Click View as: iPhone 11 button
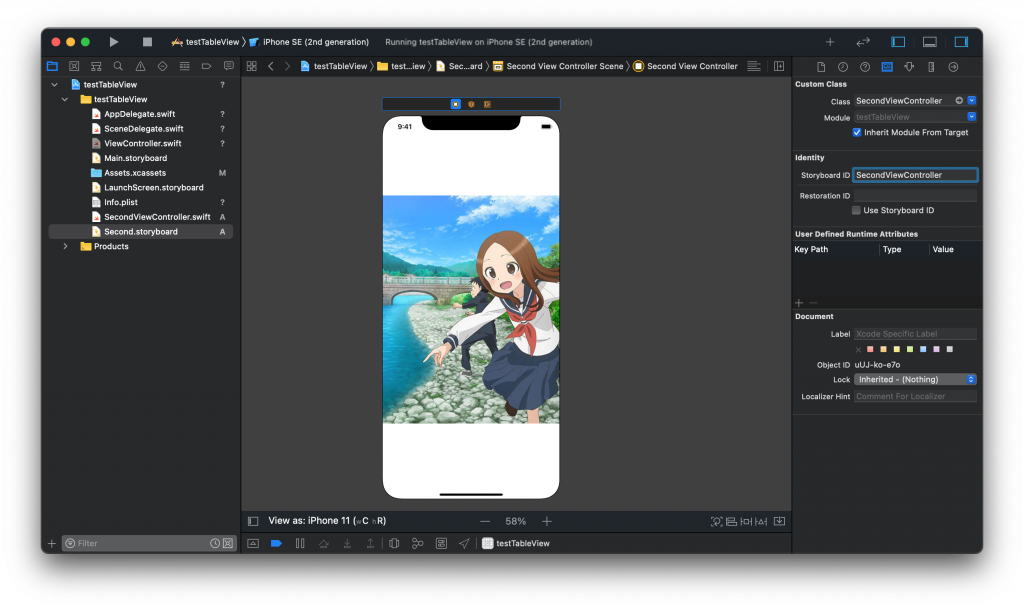 coord(327,521)
